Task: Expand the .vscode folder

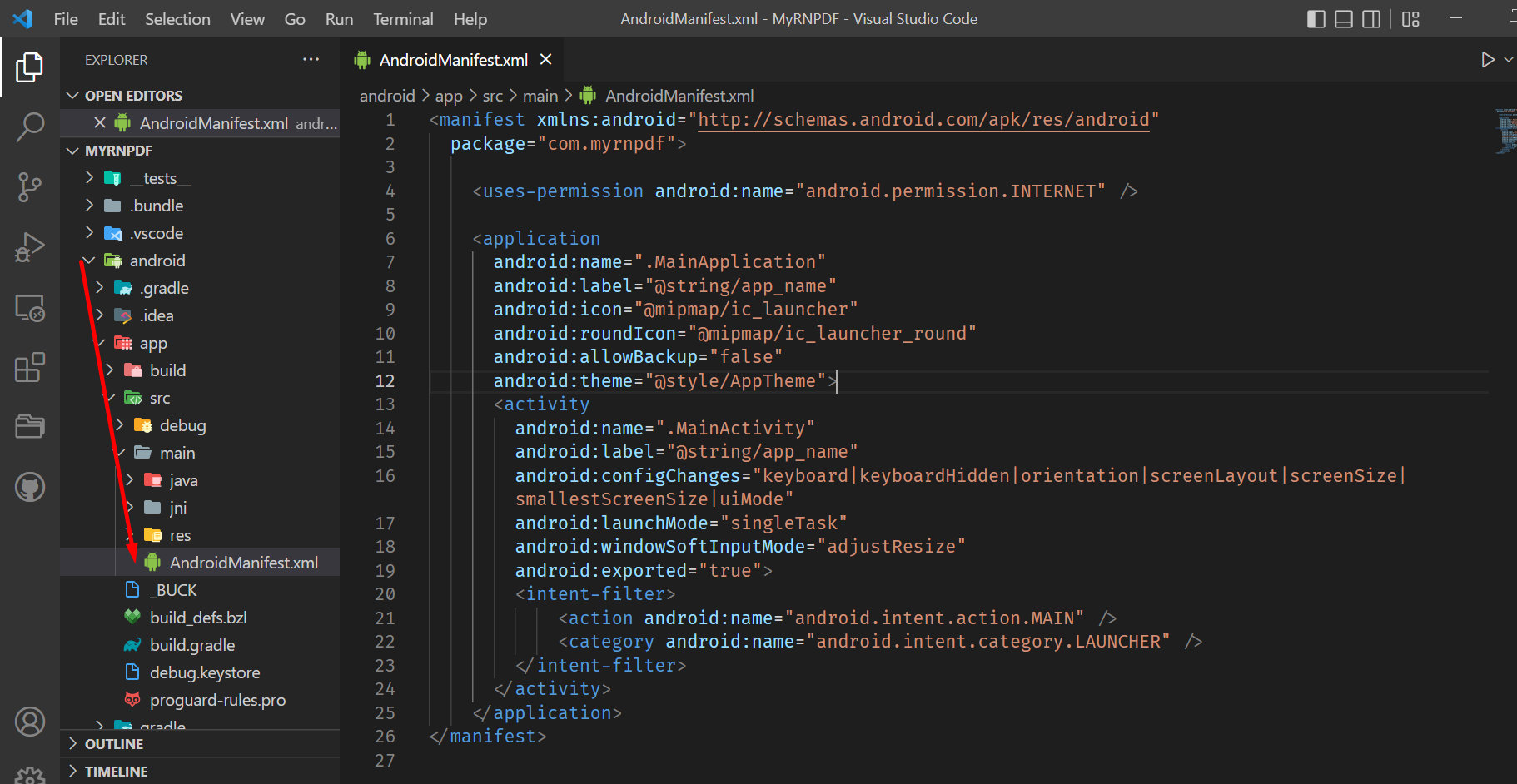Action: (200, 233)
